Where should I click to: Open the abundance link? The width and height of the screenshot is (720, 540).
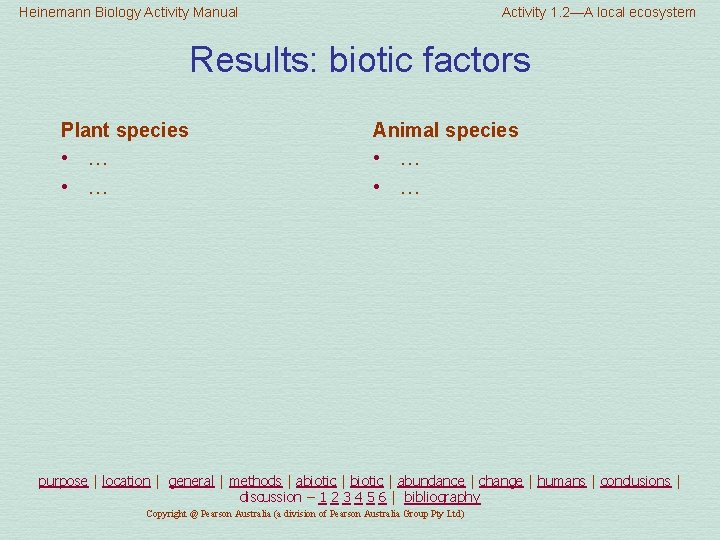431,481
